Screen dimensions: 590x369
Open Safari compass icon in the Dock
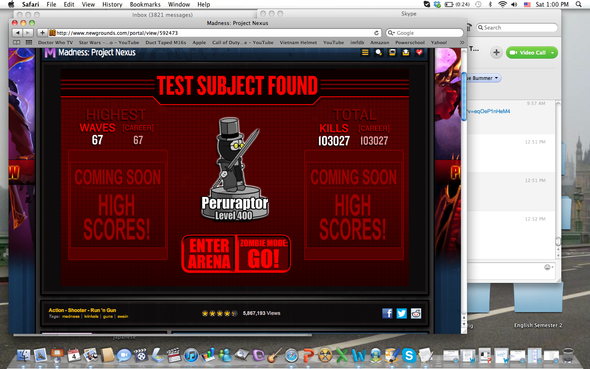(291, 355)
